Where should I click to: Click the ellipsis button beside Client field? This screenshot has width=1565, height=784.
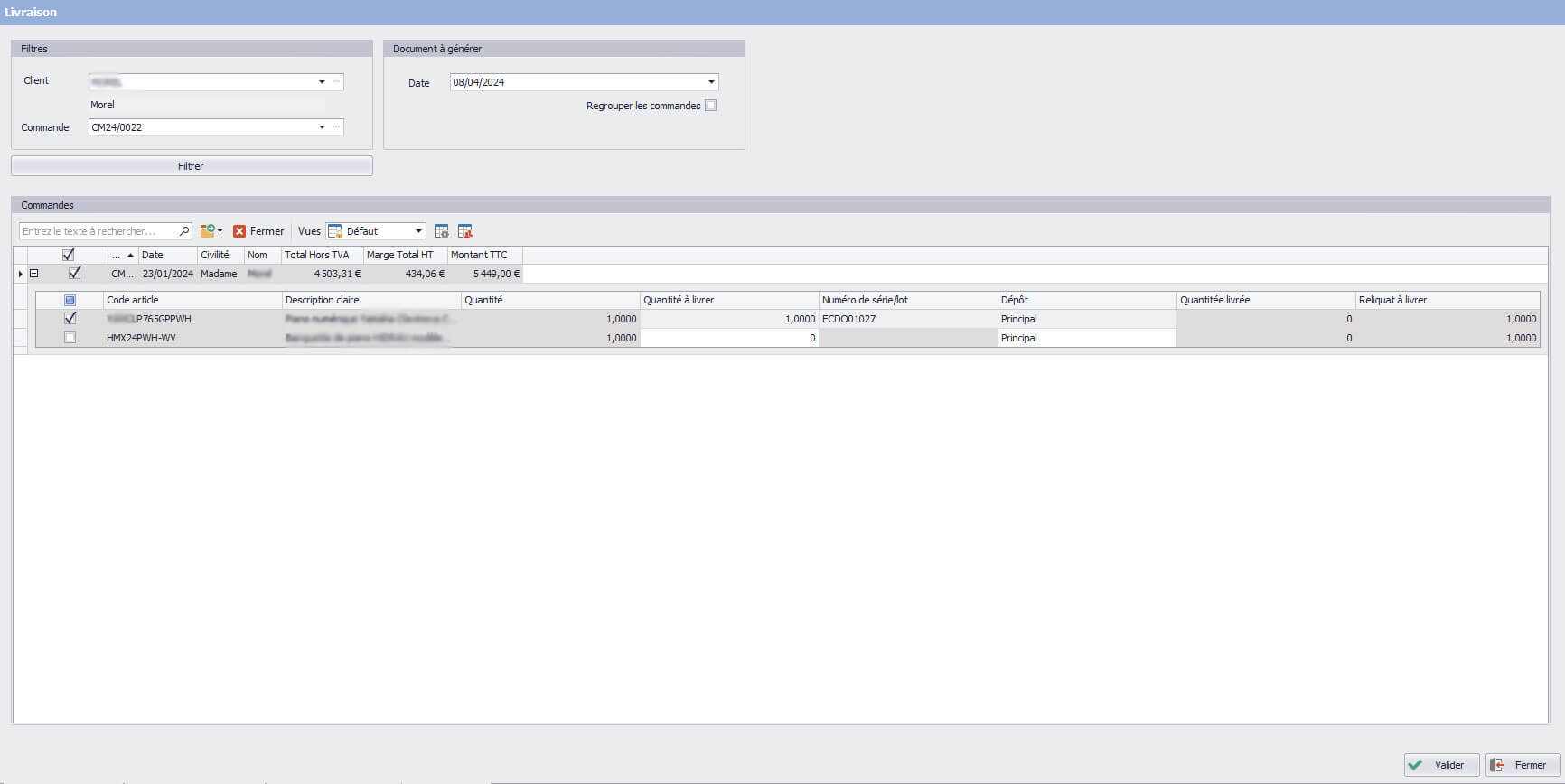336,82
